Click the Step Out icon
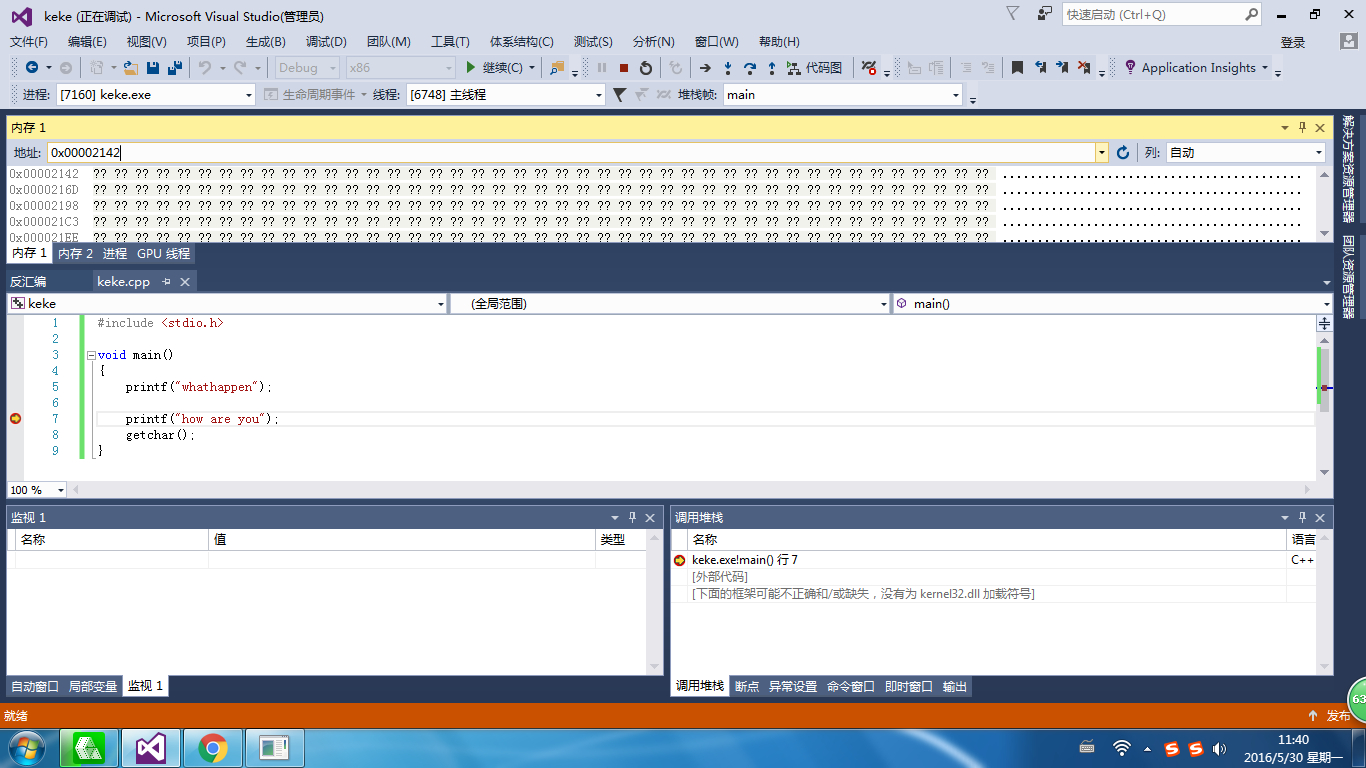The height and width of the screenshot is (768, 1366). point(772,68)
